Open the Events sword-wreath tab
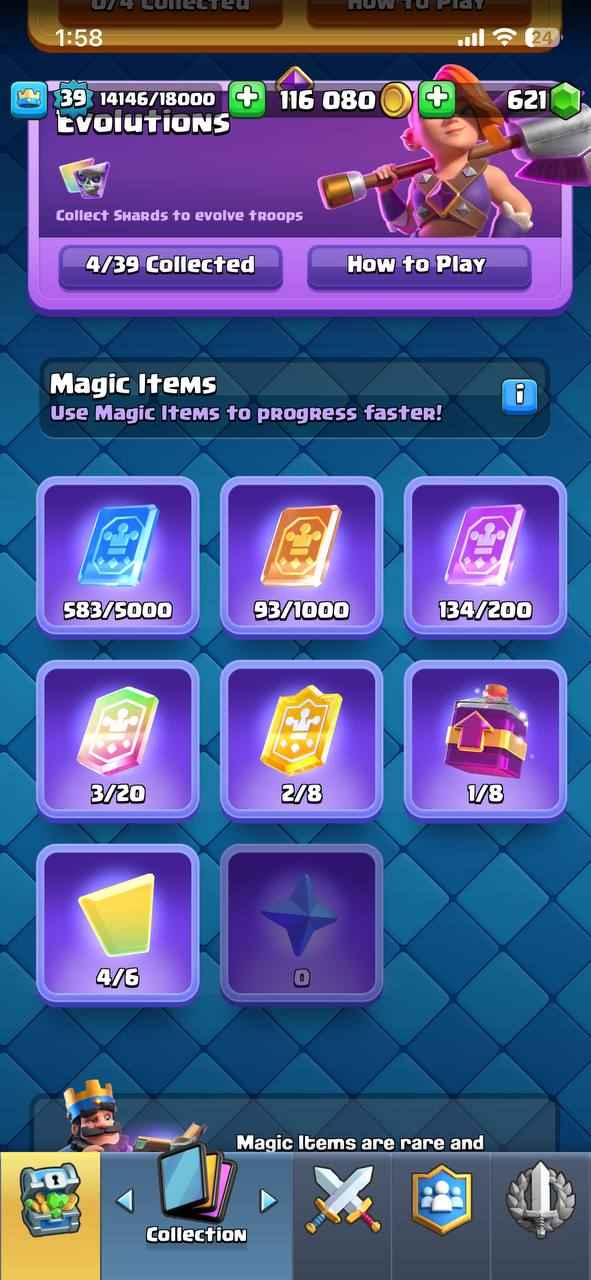This screenshot has width=591, height=1280. (x=540, y=1199)
